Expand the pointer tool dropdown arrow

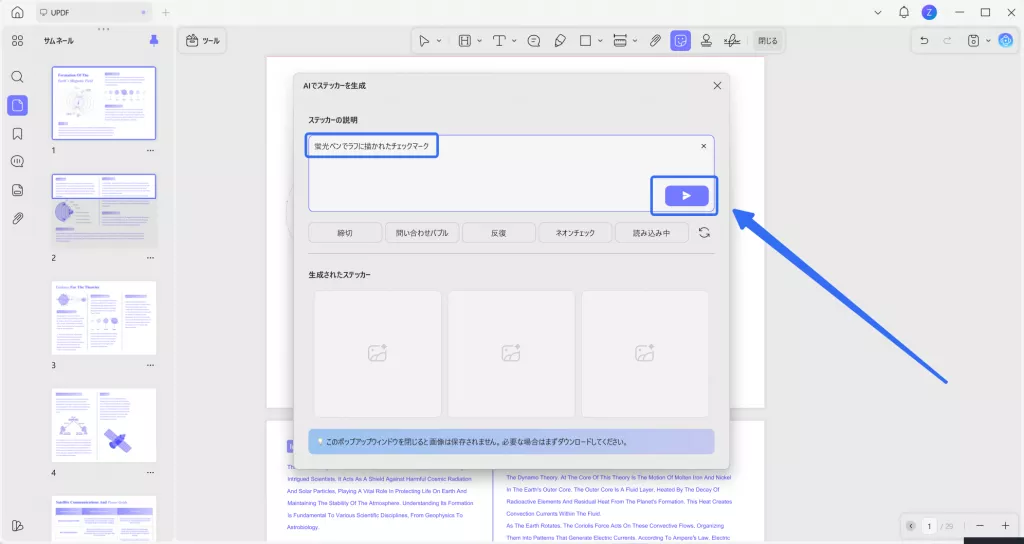[439, 40]
